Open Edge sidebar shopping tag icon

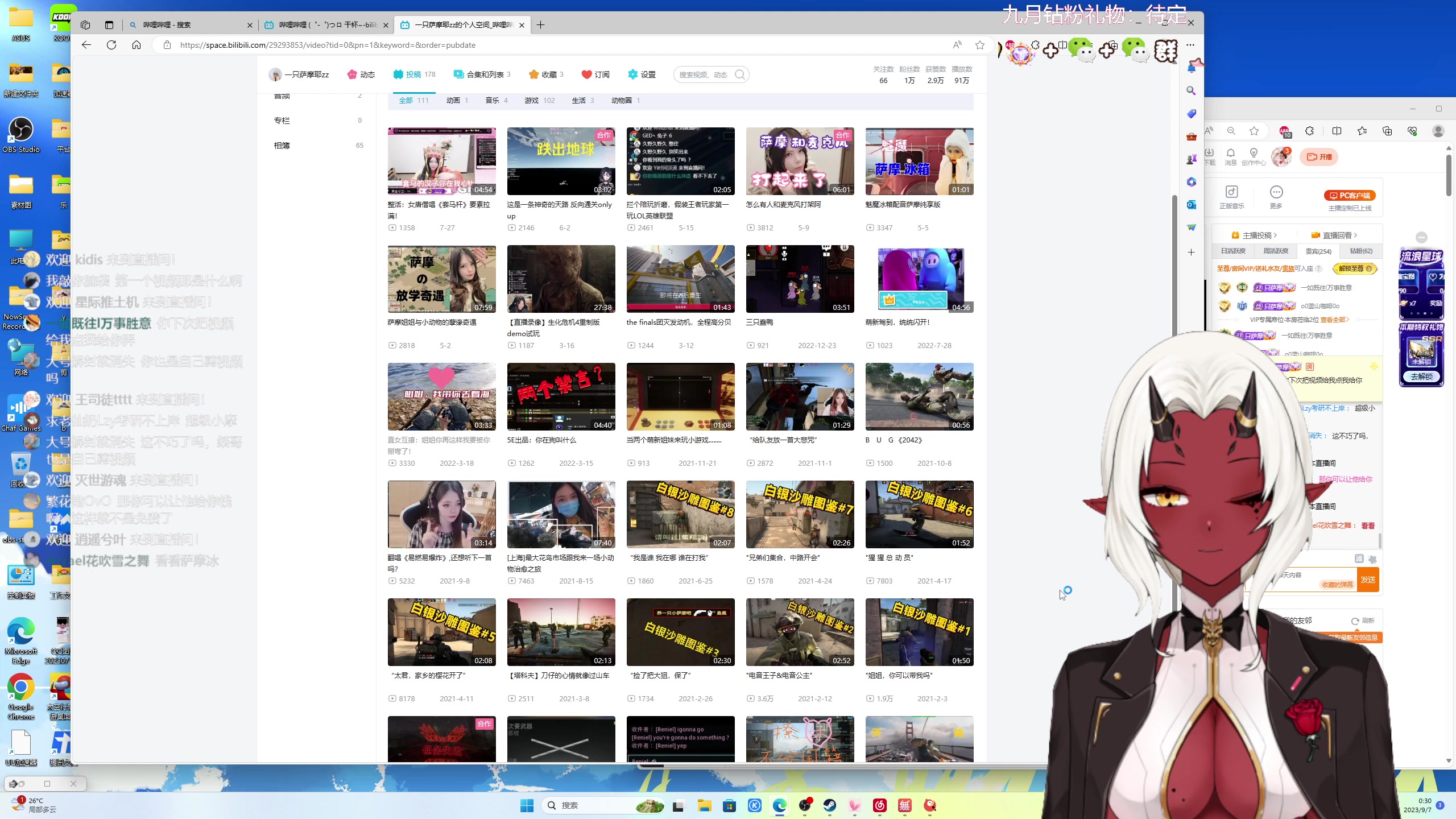(x=1191, y=114)
